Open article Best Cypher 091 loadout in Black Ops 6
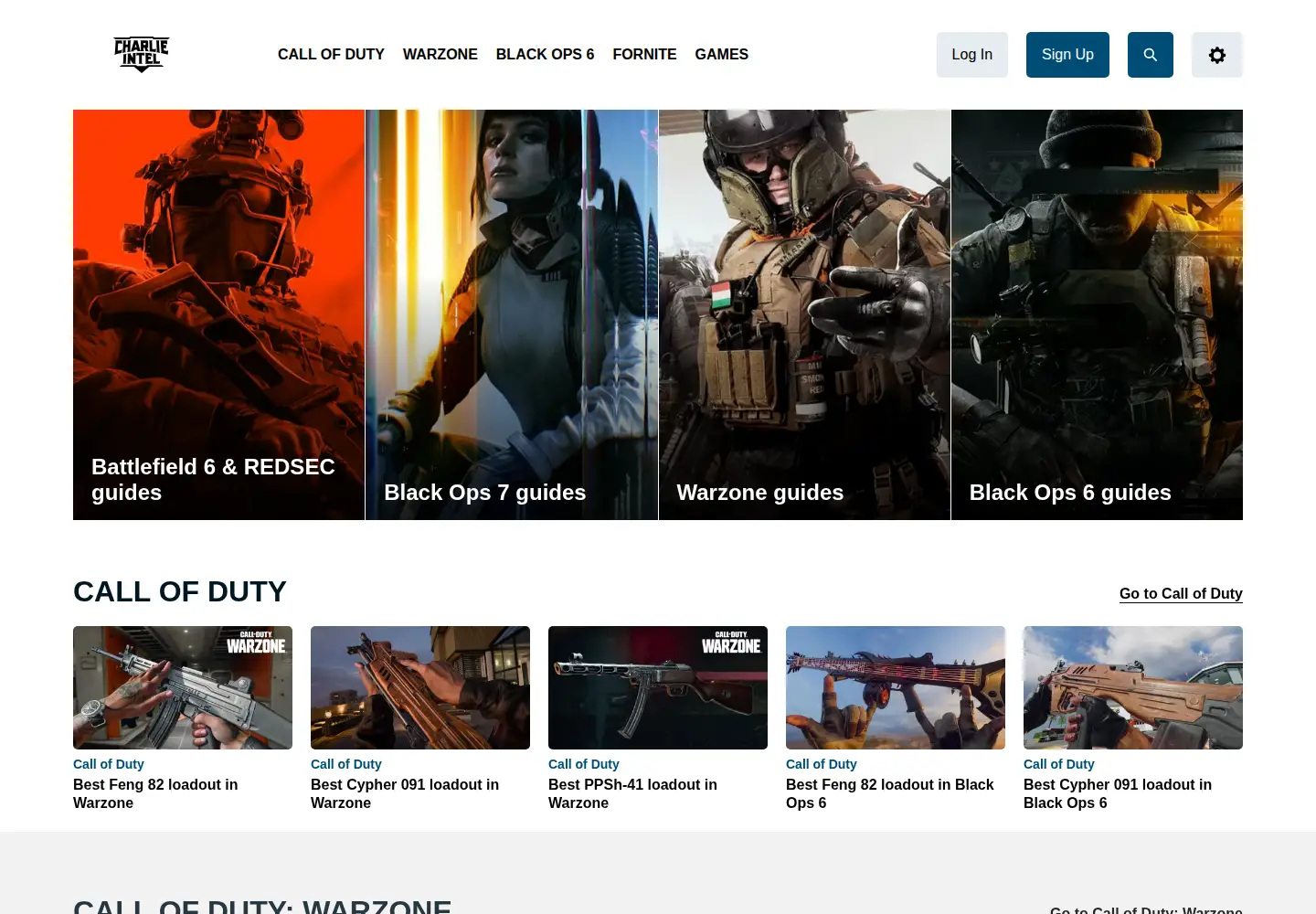Viewport: 1316px width, 914px height. pos(1118,793)
